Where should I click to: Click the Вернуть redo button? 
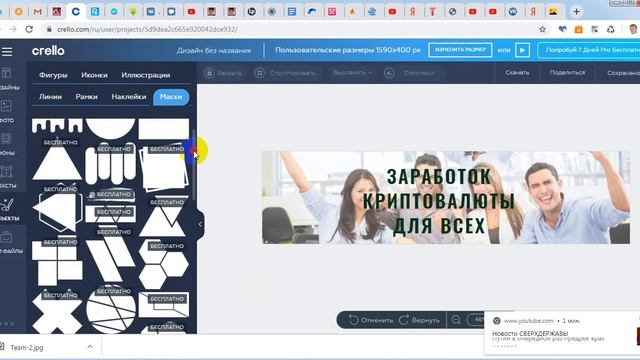coord(420,320)
